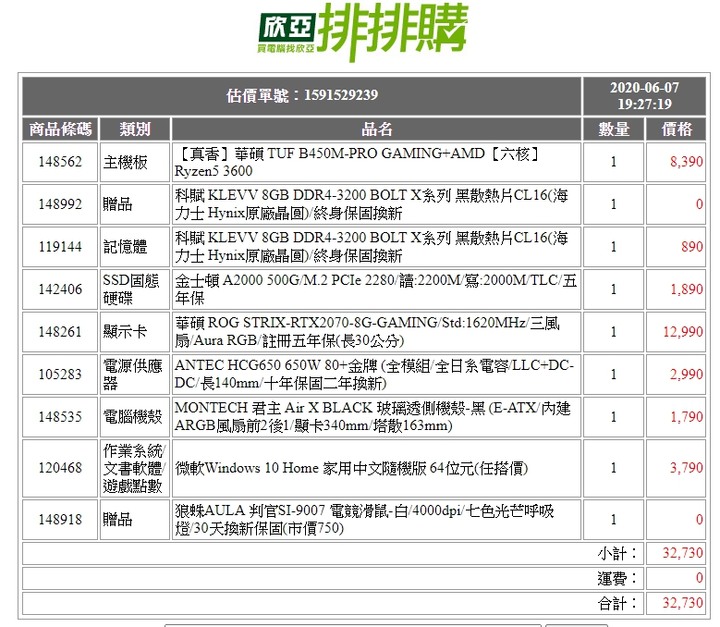Click the 作業系統/文書軟體/遊戲點數 category cell

[135, 468]
